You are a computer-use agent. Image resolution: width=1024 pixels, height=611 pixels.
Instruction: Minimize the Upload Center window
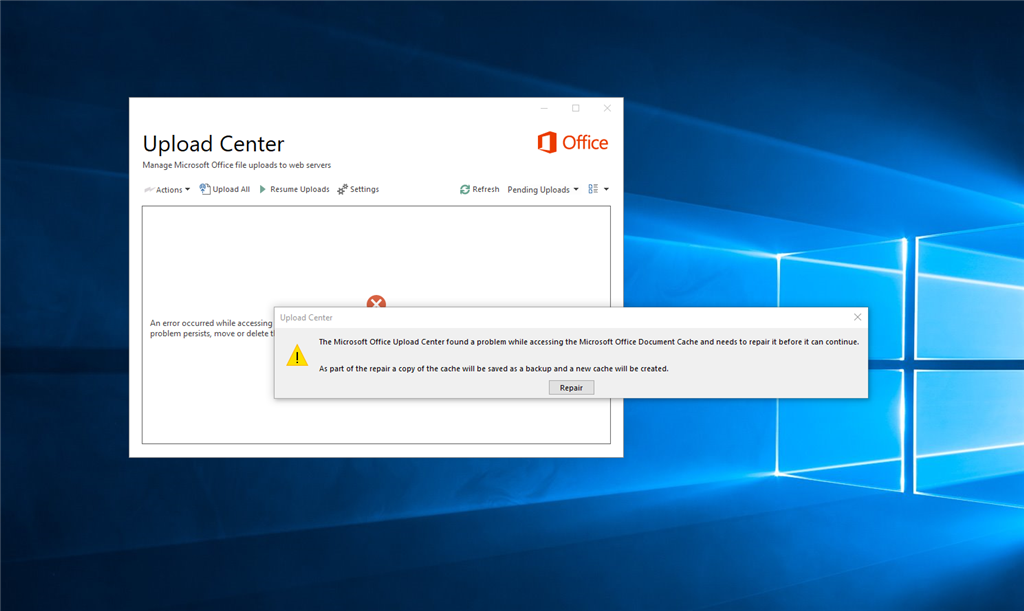coord(544,108)
